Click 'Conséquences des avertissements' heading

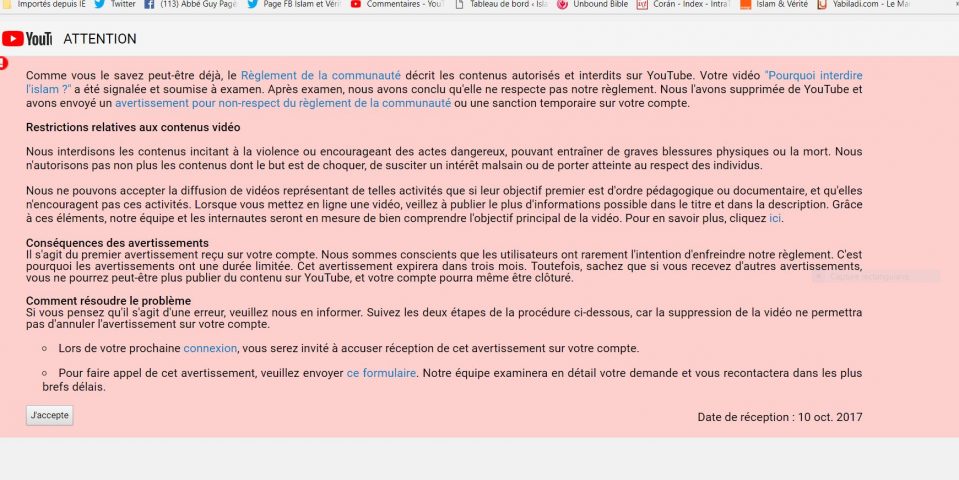tap(117, 243)
